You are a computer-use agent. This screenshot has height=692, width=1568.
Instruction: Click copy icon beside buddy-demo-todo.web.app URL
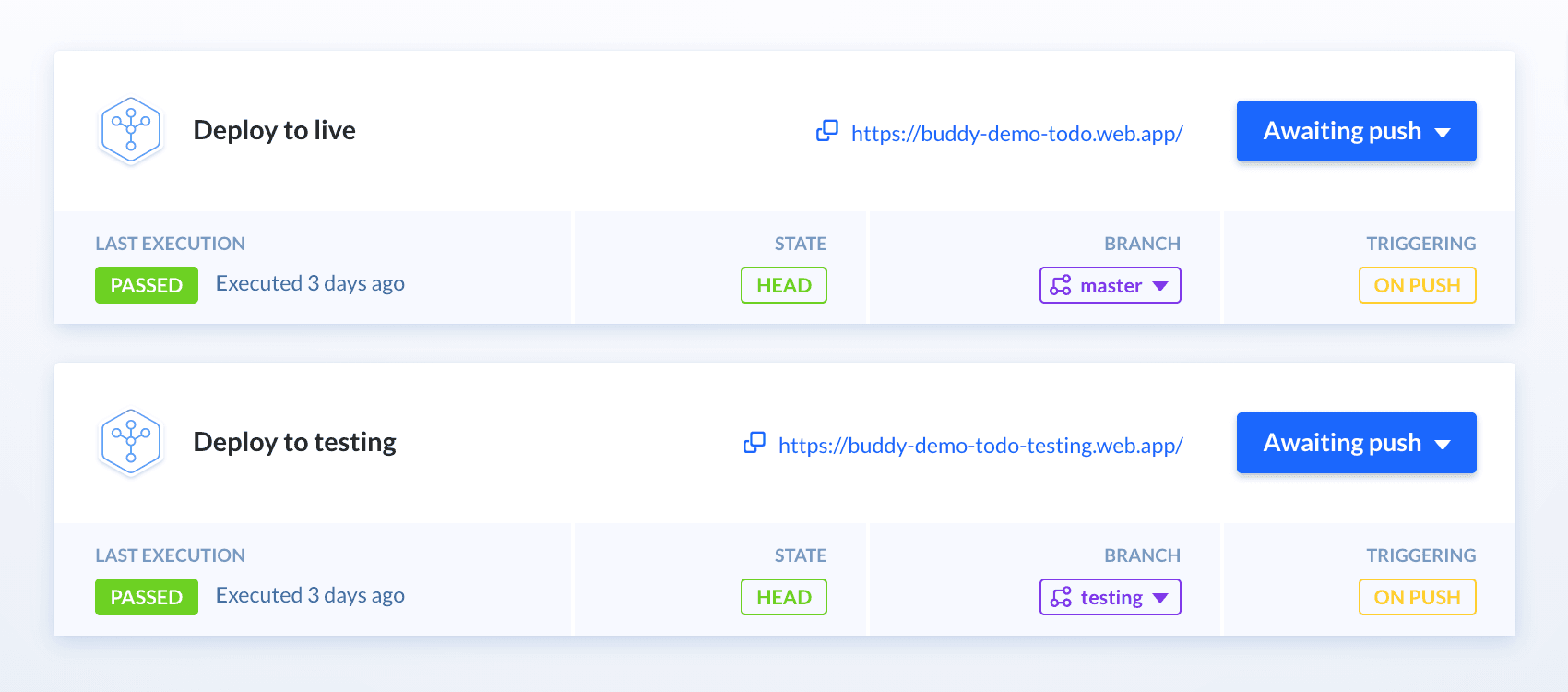pos(827,131)
